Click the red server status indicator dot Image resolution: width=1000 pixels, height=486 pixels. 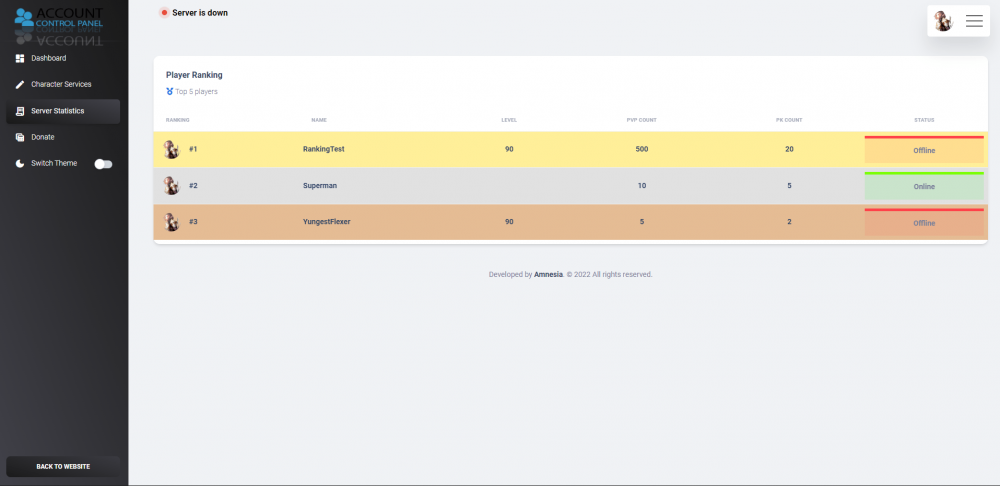[164, 13]
